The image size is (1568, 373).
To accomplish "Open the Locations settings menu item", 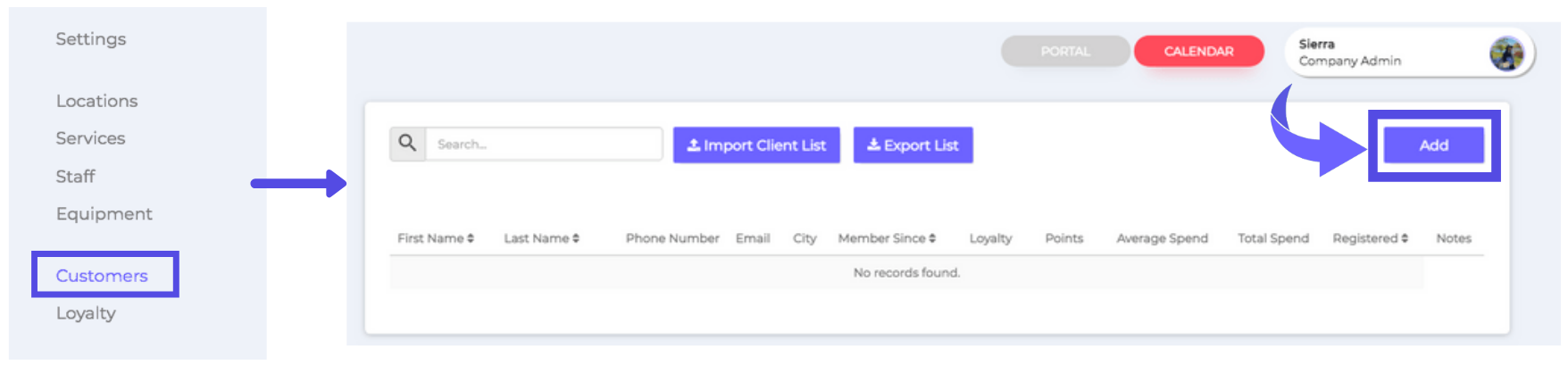I will tap(96, 101).
